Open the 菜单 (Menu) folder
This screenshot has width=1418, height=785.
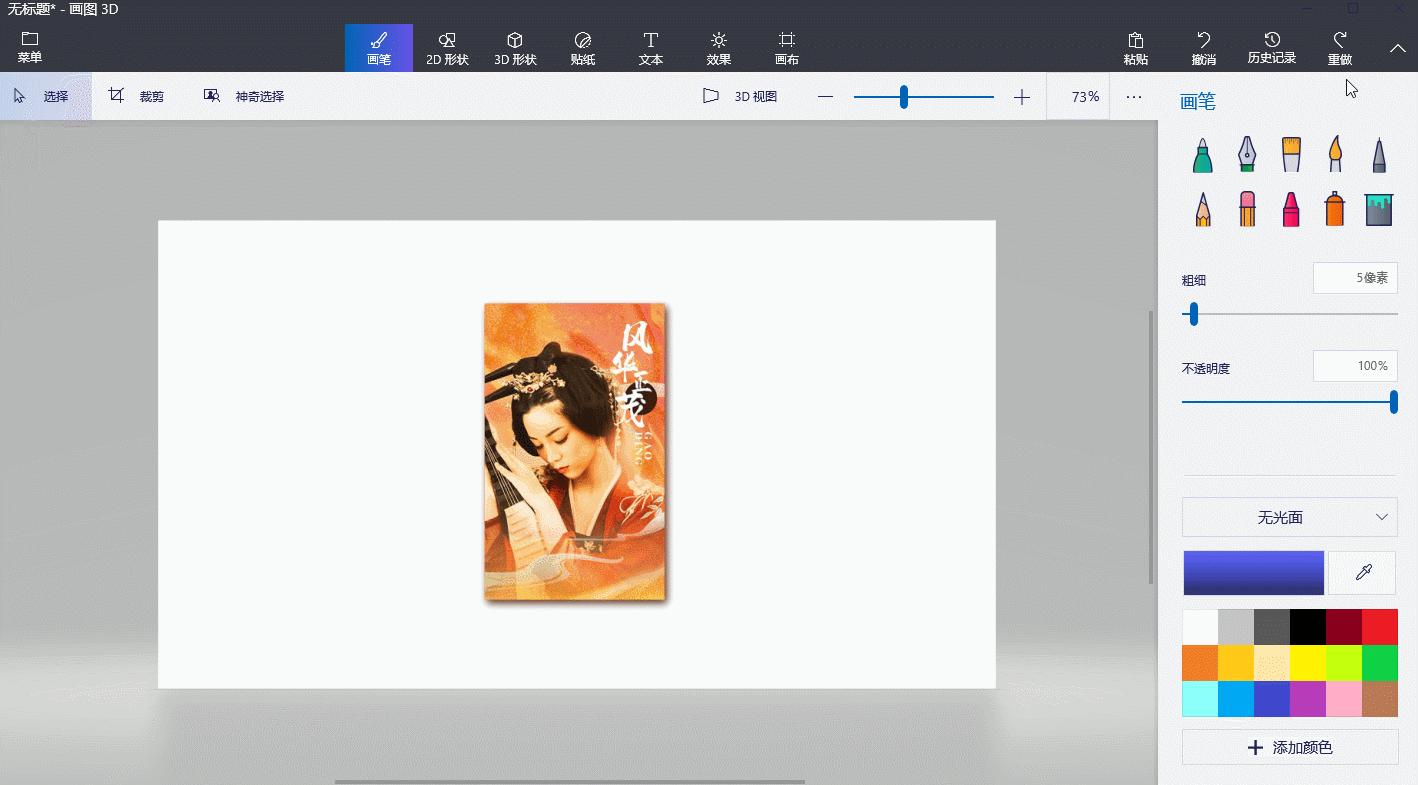(x=30, y=48)
